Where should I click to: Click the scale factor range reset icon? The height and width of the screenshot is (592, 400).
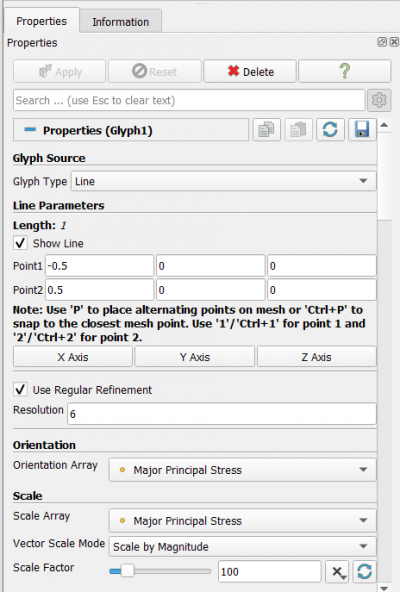[x=364, y=571]
